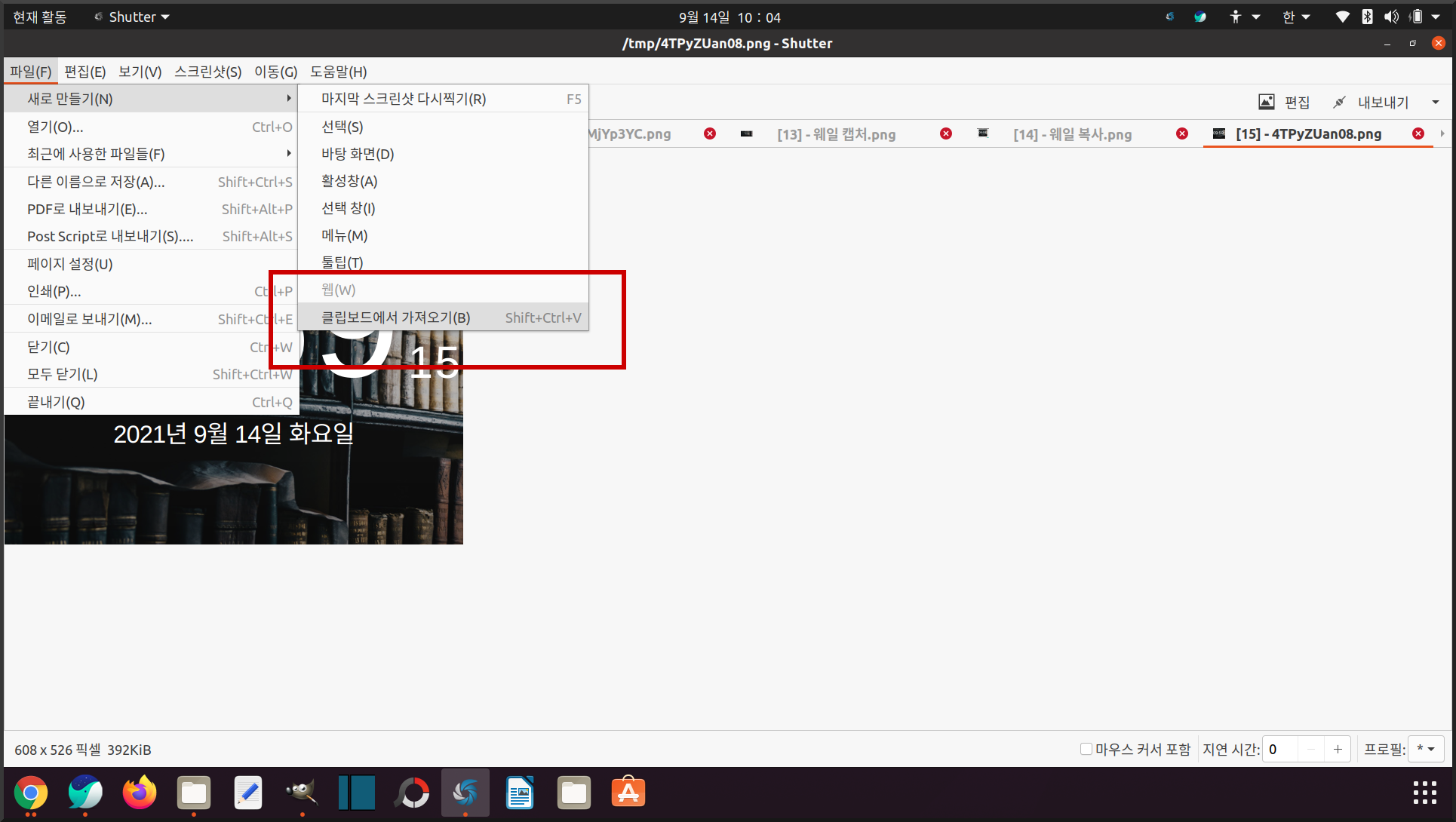
Task: Open the profile combo box
Action: point(1425,749)
